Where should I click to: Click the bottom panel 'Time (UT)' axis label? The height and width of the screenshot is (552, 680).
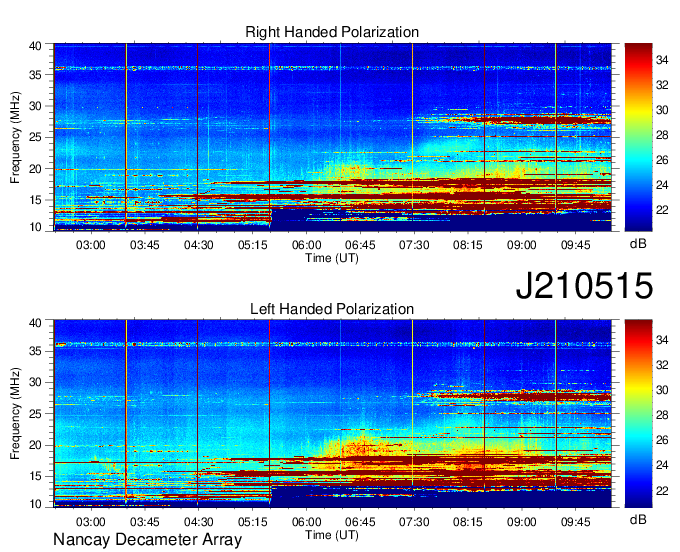click(x=332, y=535)
